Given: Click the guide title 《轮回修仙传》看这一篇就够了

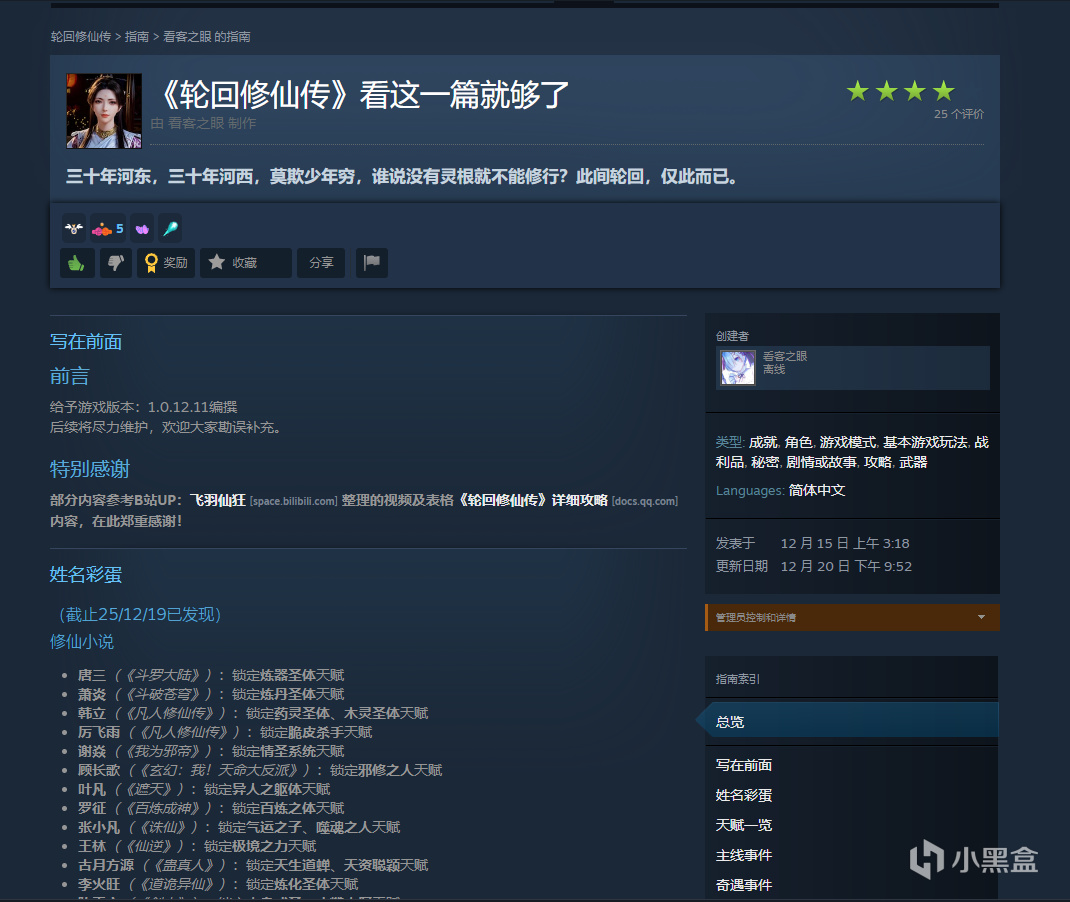Looking at the screenshot, I should pyautogui.click(x=364, y=95).
